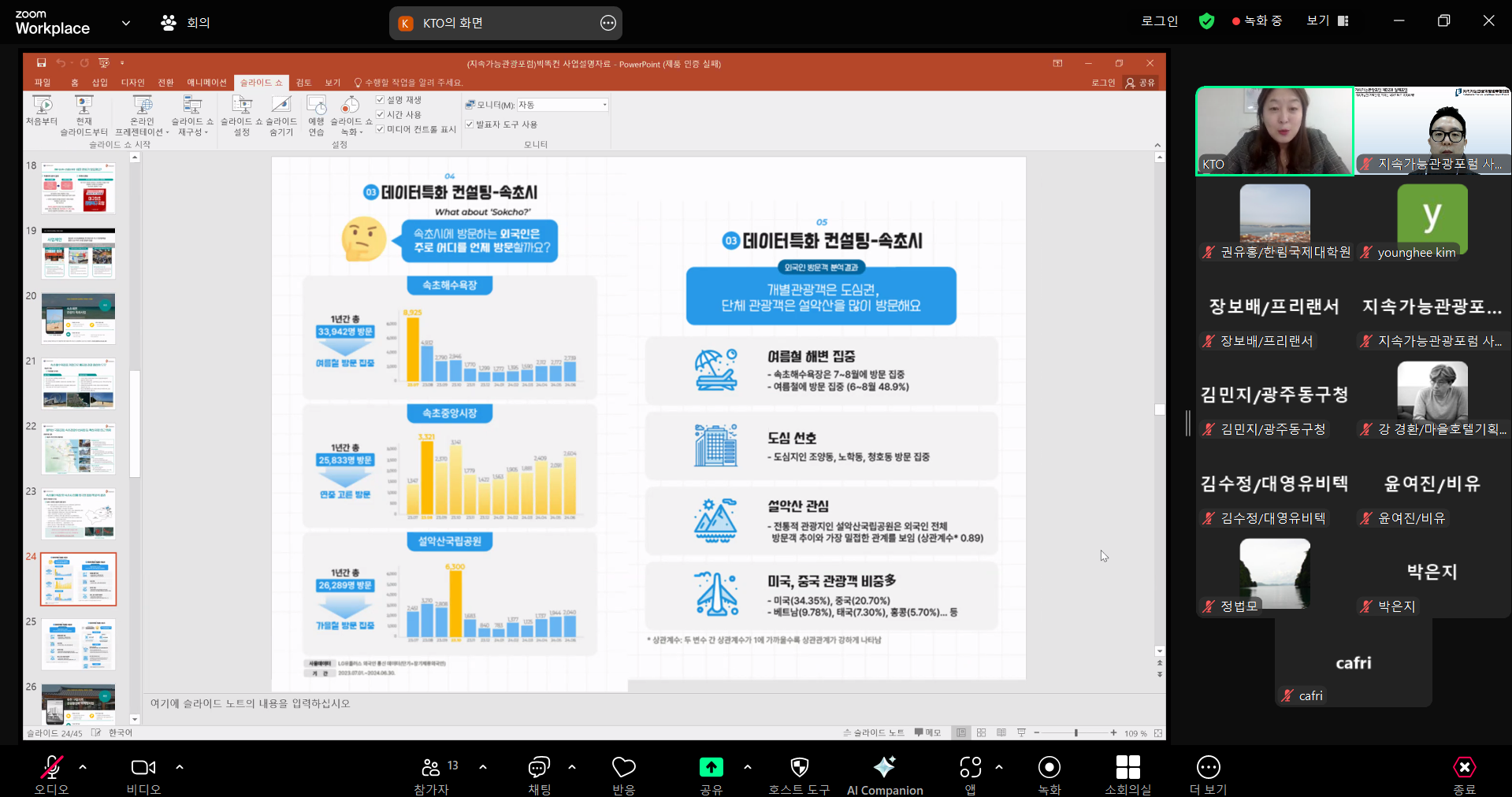Open options menu on KTO shared screen pill
The image size is (1512, 797).
(607, 23)
